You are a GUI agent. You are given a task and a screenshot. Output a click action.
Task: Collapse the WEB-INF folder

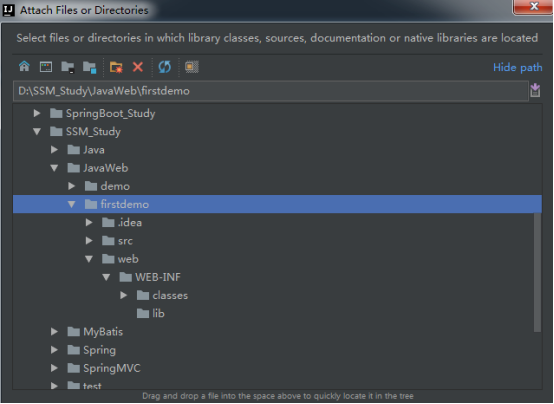[106, 277]
